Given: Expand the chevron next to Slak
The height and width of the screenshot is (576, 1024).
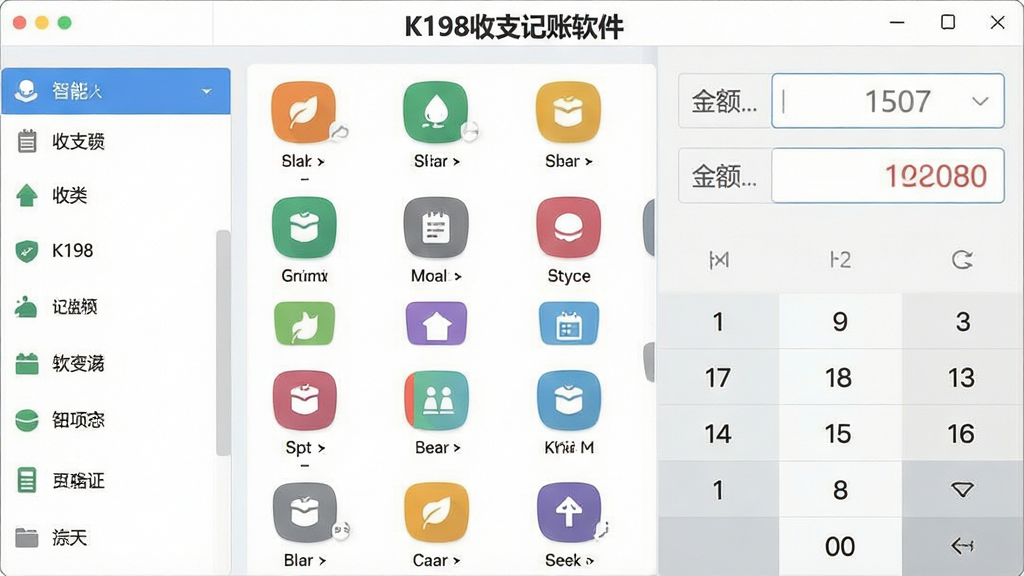Looking at the screenshot, I should click(x=321, y=161).
